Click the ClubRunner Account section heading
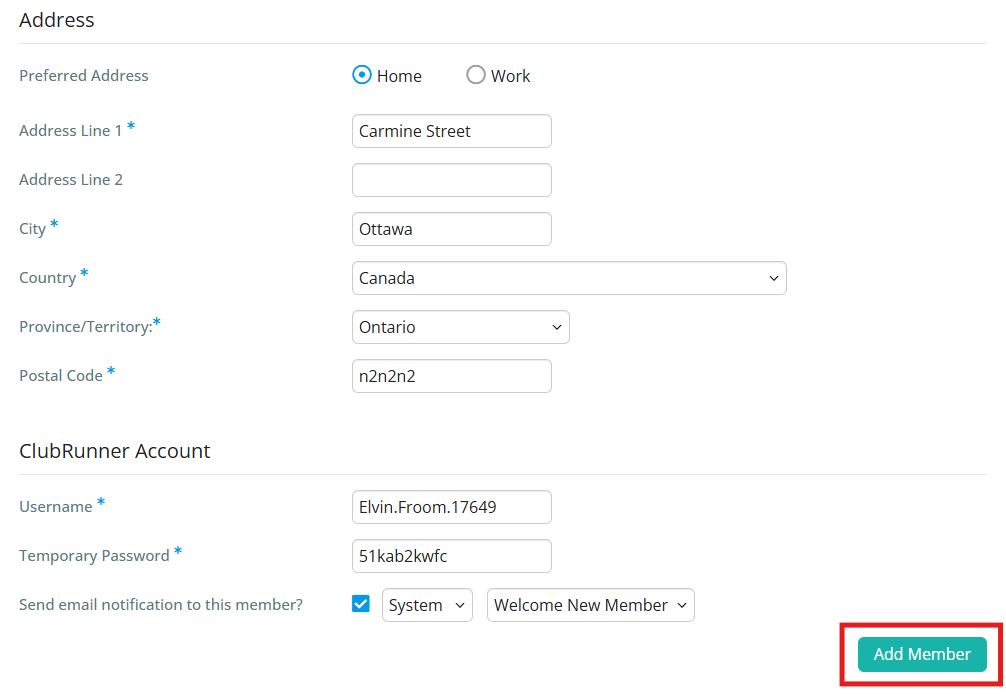Viewport: 1006px width, 697px height. tap(114, 451)
